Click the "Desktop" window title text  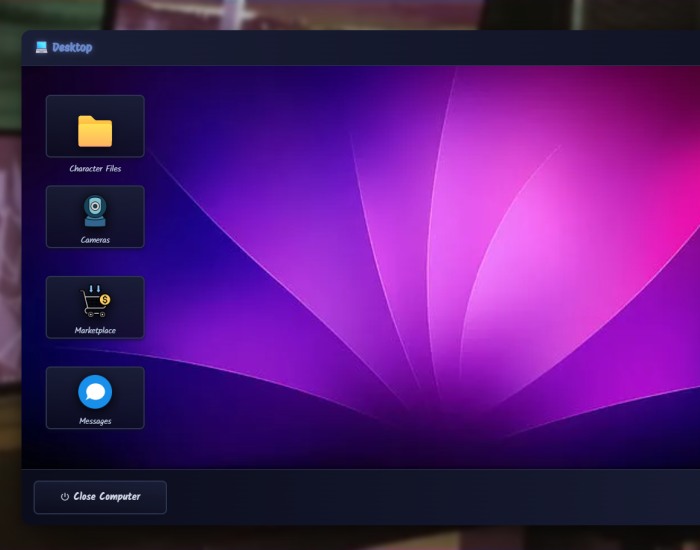point(72,47)
